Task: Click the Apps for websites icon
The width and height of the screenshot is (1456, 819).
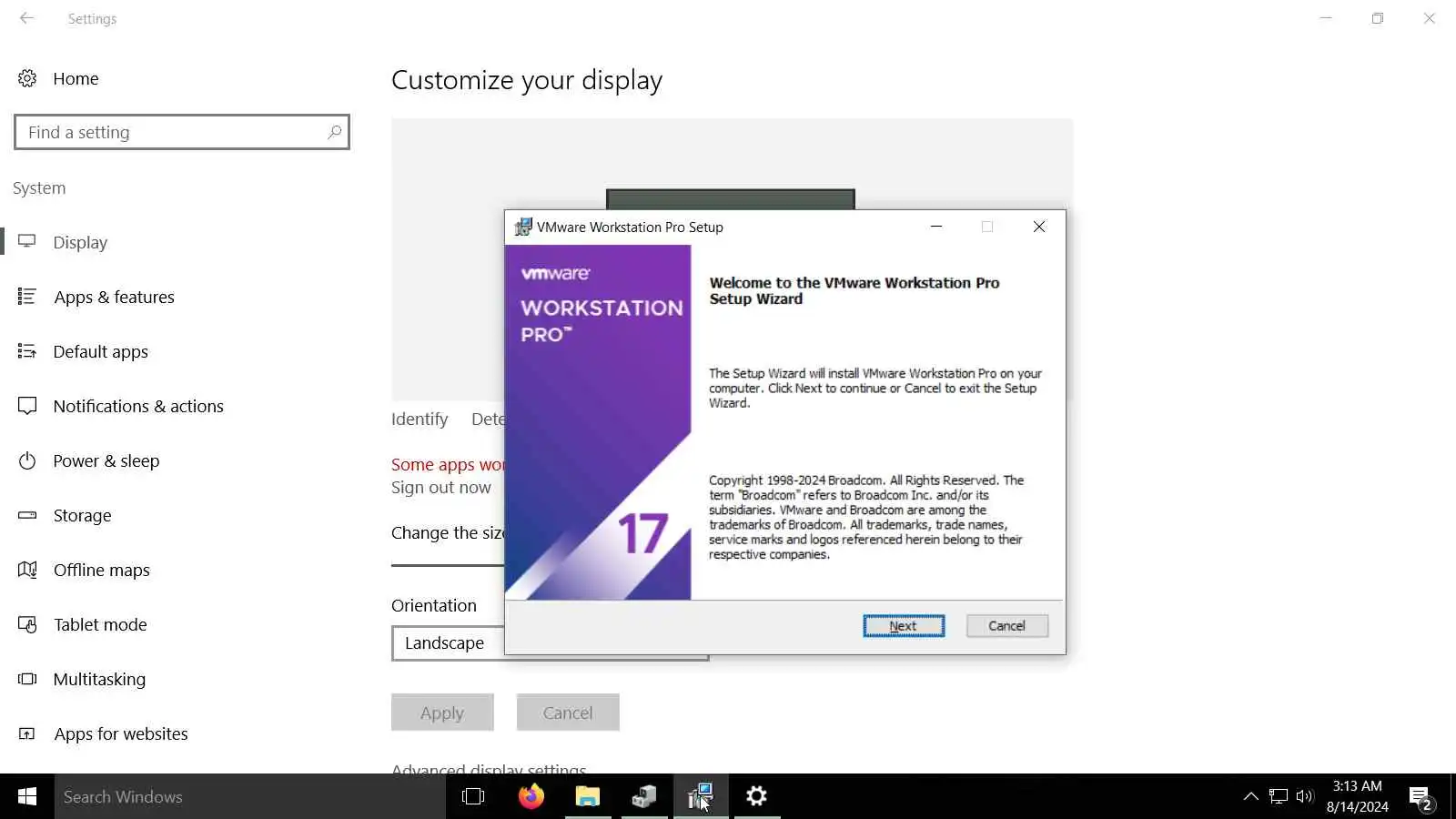Action: 27,733
